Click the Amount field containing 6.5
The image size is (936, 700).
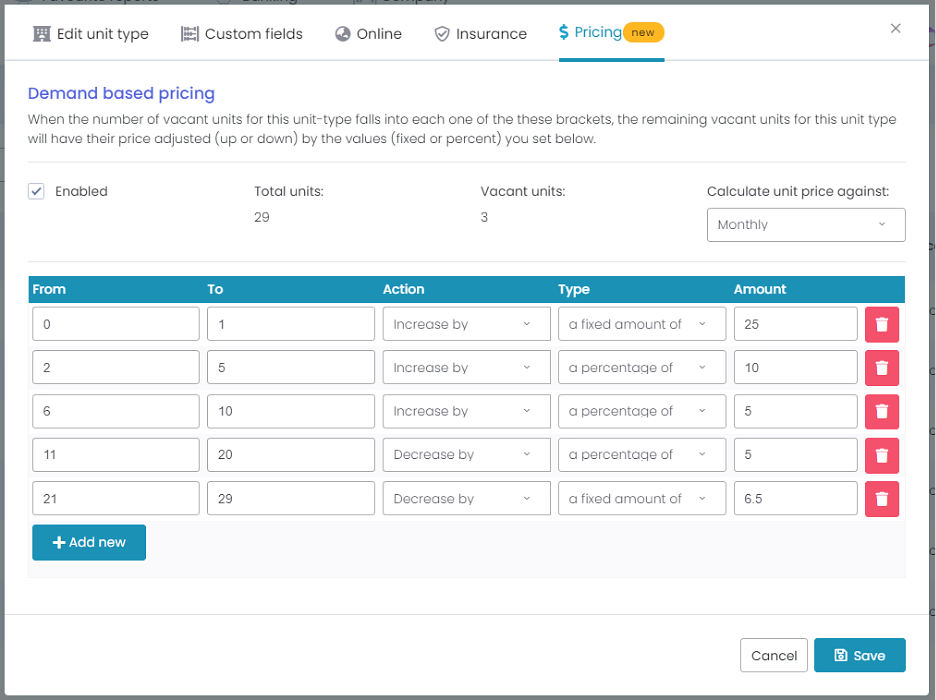[x=796, y=498]
